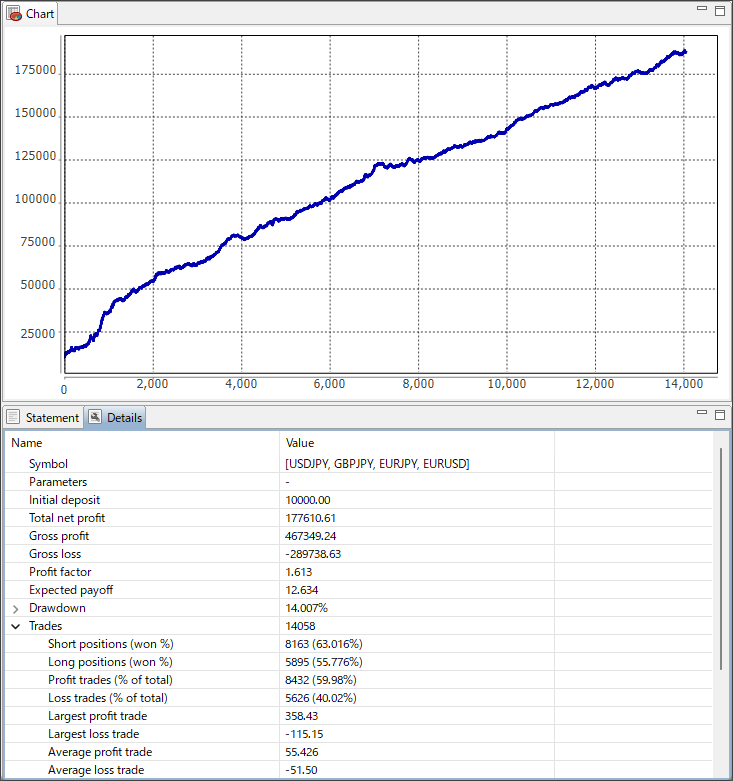This screenshot has width=733, height=781.
Task: Expand the Drawdown row
Action: (15, 609)
